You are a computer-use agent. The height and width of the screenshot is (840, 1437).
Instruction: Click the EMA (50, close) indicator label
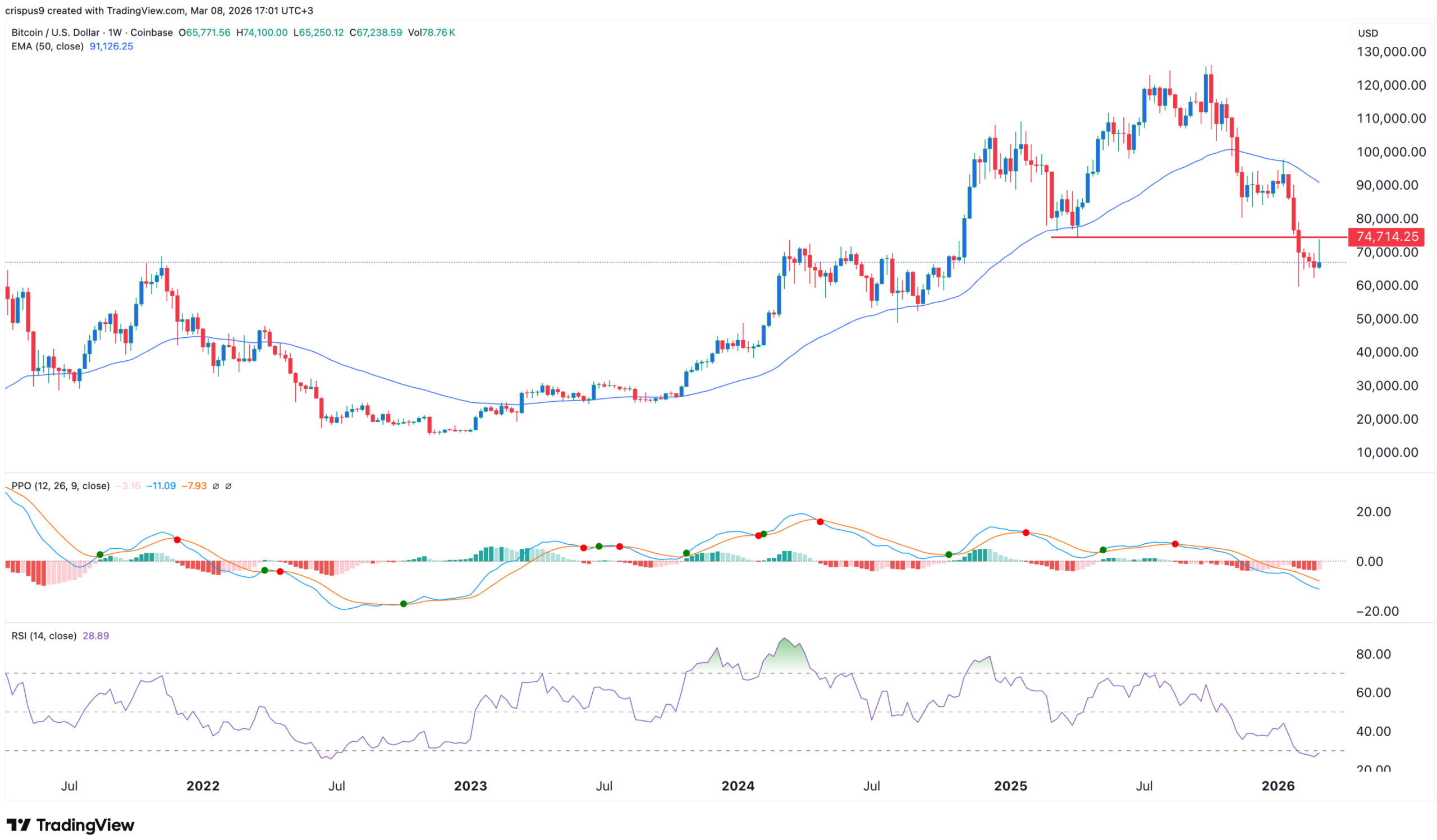pos(47,46)
